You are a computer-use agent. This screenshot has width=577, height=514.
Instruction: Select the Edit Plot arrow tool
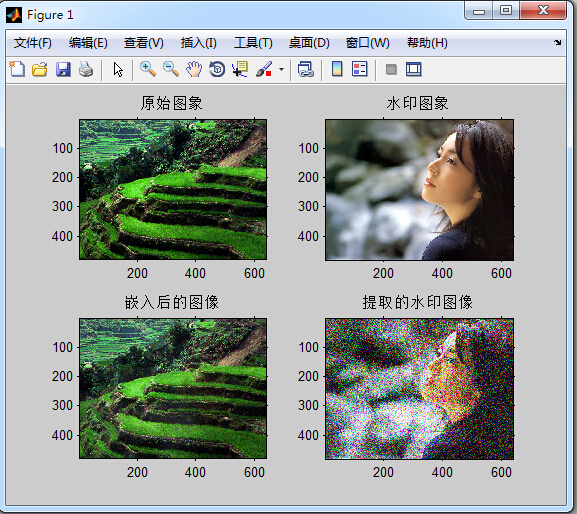tap(118, 69)
